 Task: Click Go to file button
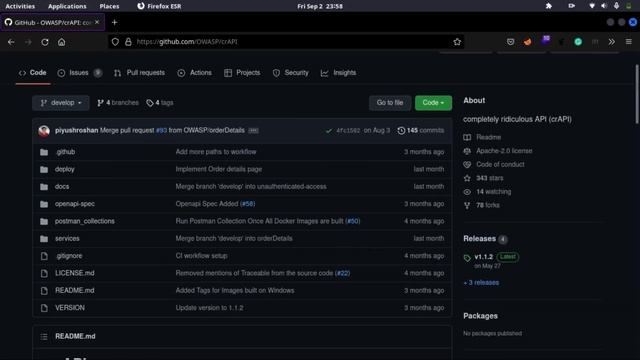point(390,103)
